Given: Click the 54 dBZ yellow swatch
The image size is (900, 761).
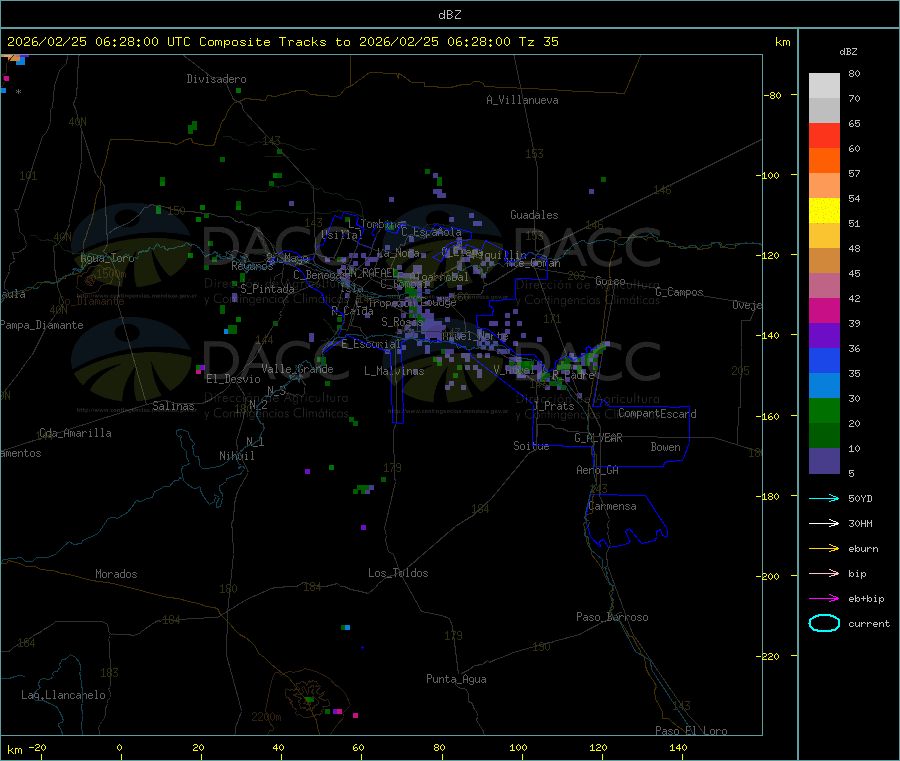Looking at the screenshot, I should point(824,211).
